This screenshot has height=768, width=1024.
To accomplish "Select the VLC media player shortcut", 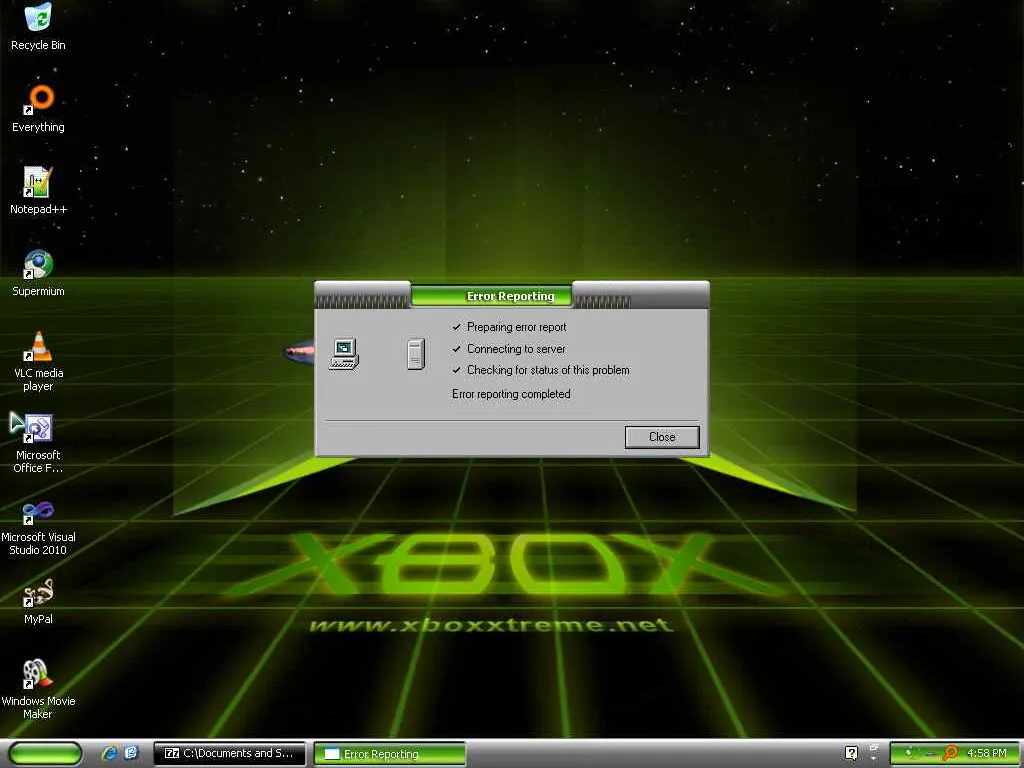I will pos(38,361).
